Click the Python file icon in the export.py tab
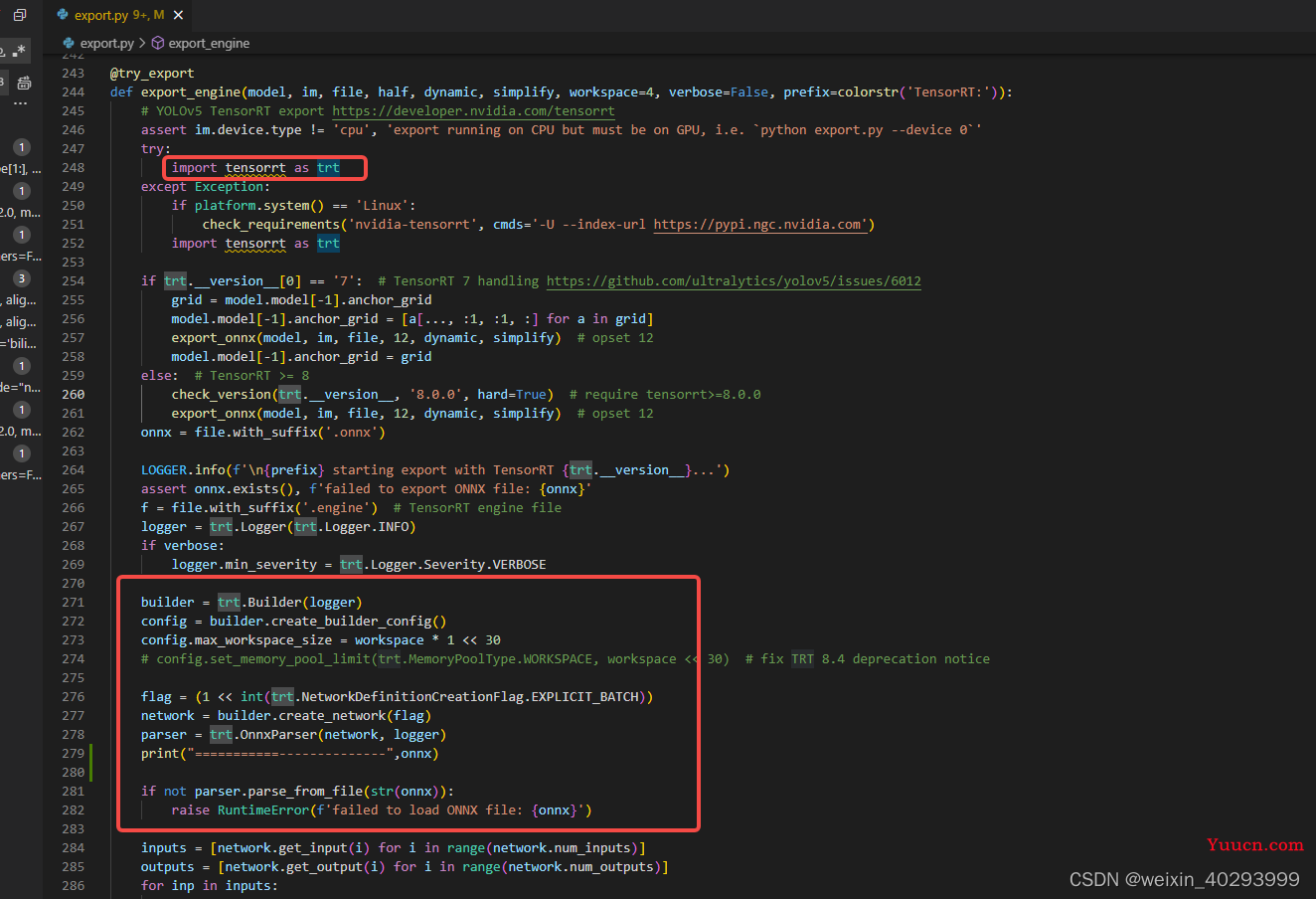This screenshot has width=1316, height=899. click(x=63, y=15)
